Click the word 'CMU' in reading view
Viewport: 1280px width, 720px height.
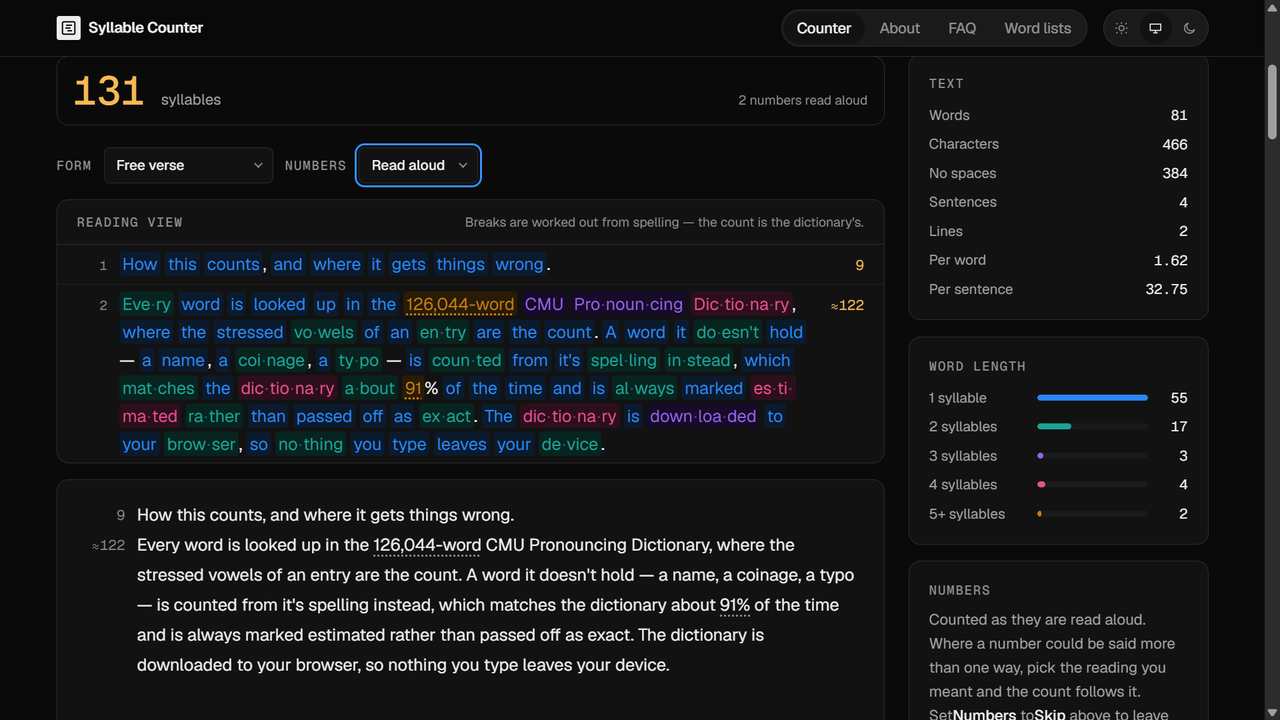pyautogui.click(x=544, y=304)
